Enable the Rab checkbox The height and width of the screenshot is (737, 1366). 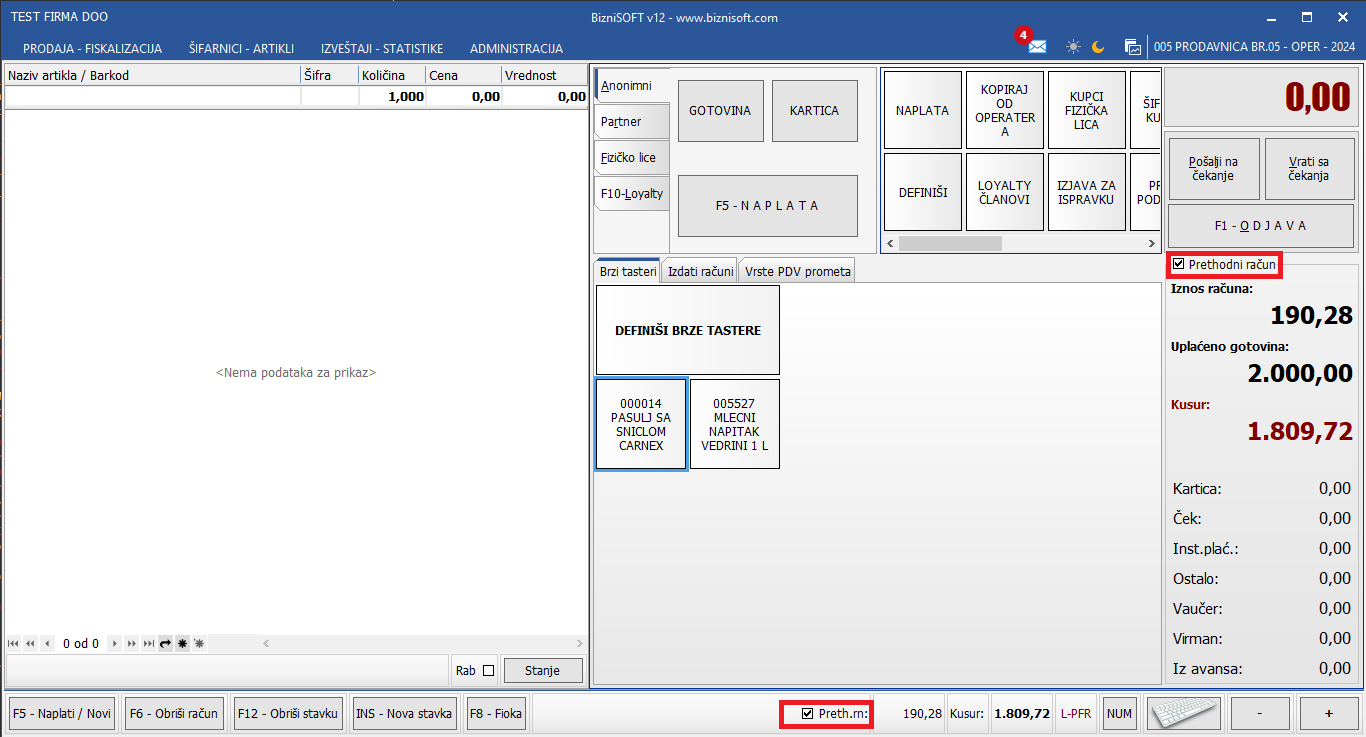pyautogui.click(x=489, y=671)
